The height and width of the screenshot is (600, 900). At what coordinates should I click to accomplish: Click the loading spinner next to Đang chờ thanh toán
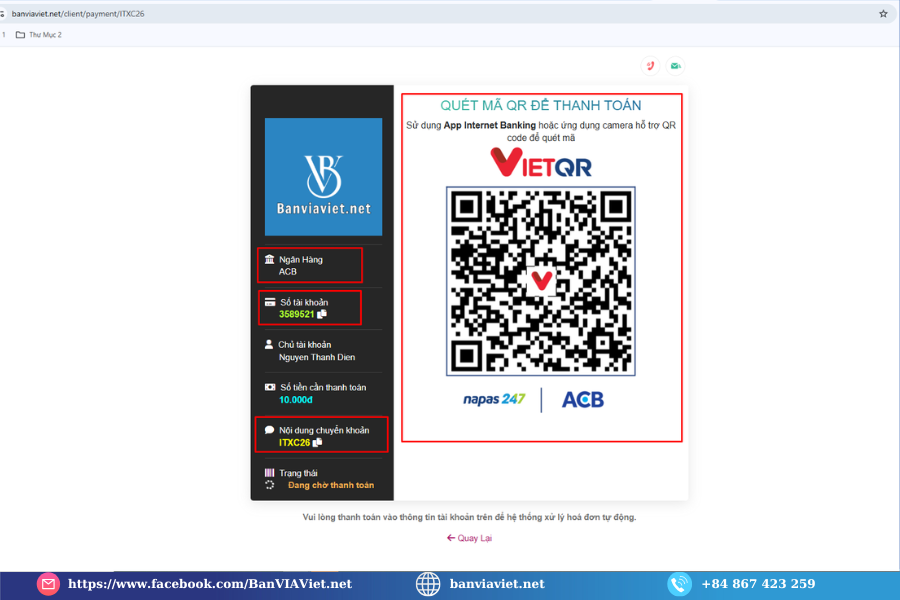[270, 485]
